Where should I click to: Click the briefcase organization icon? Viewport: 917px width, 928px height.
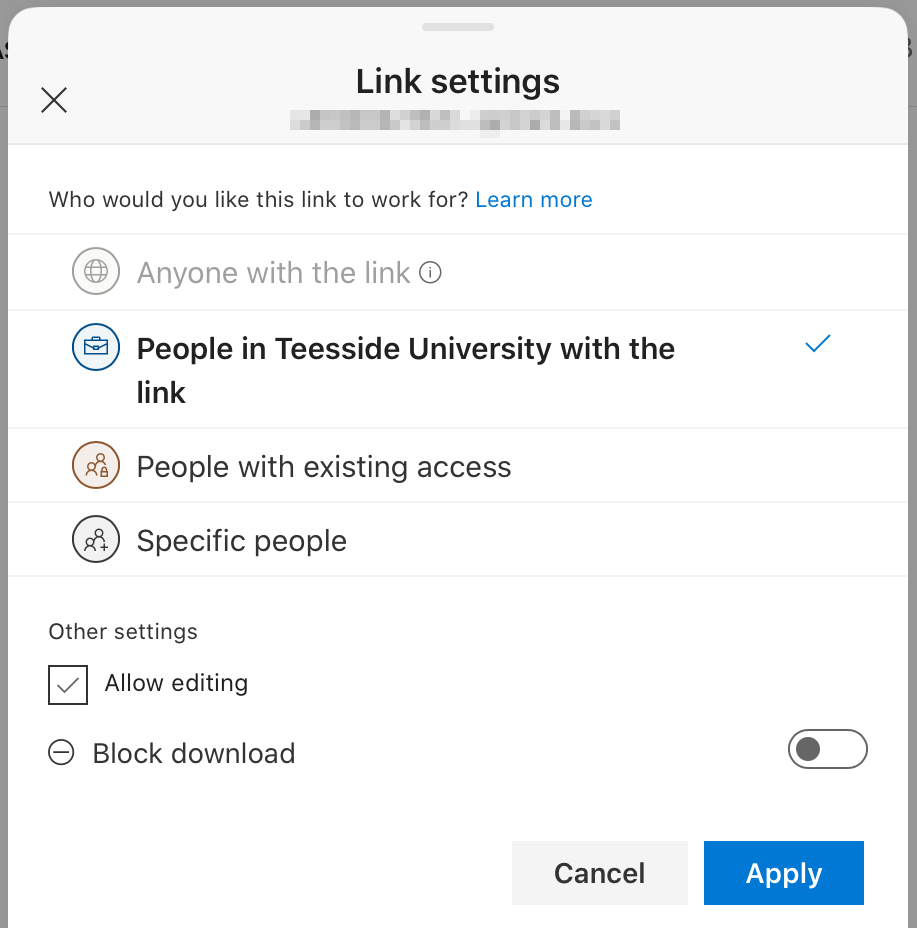click(x=96, y=347)
